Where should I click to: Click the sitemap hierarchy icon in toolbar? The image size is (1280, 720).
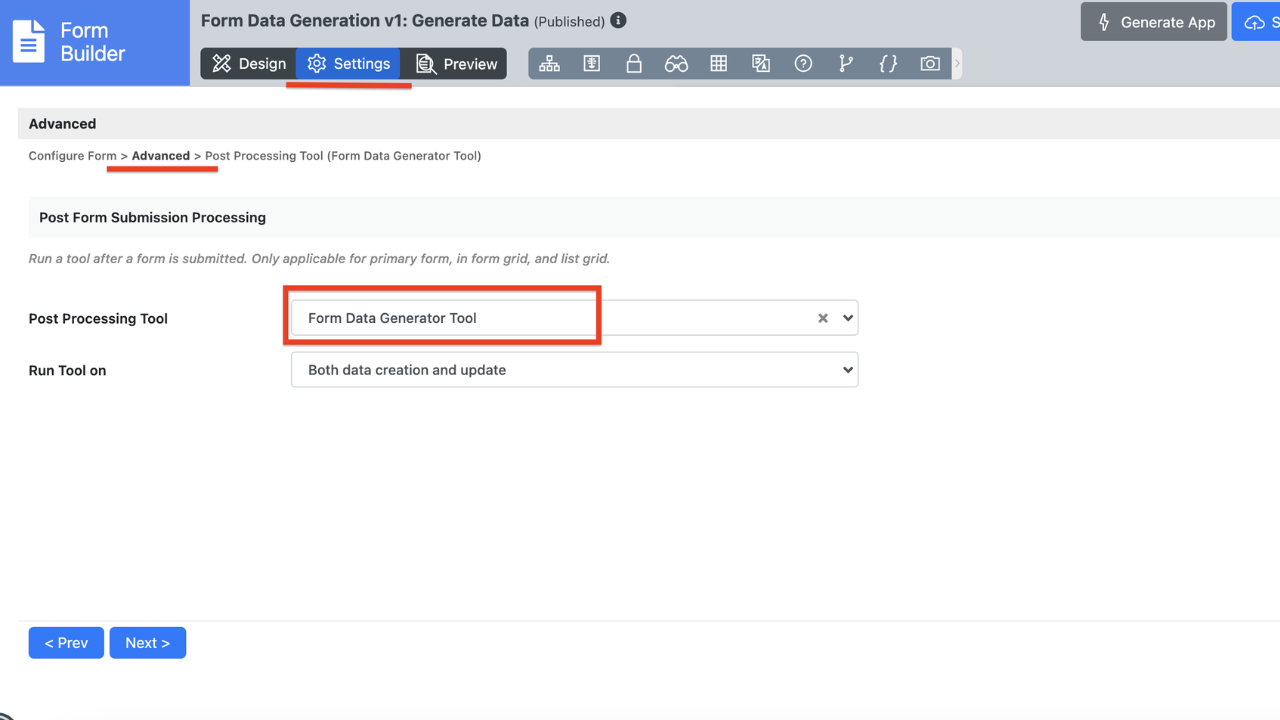[x=549, y=64]
